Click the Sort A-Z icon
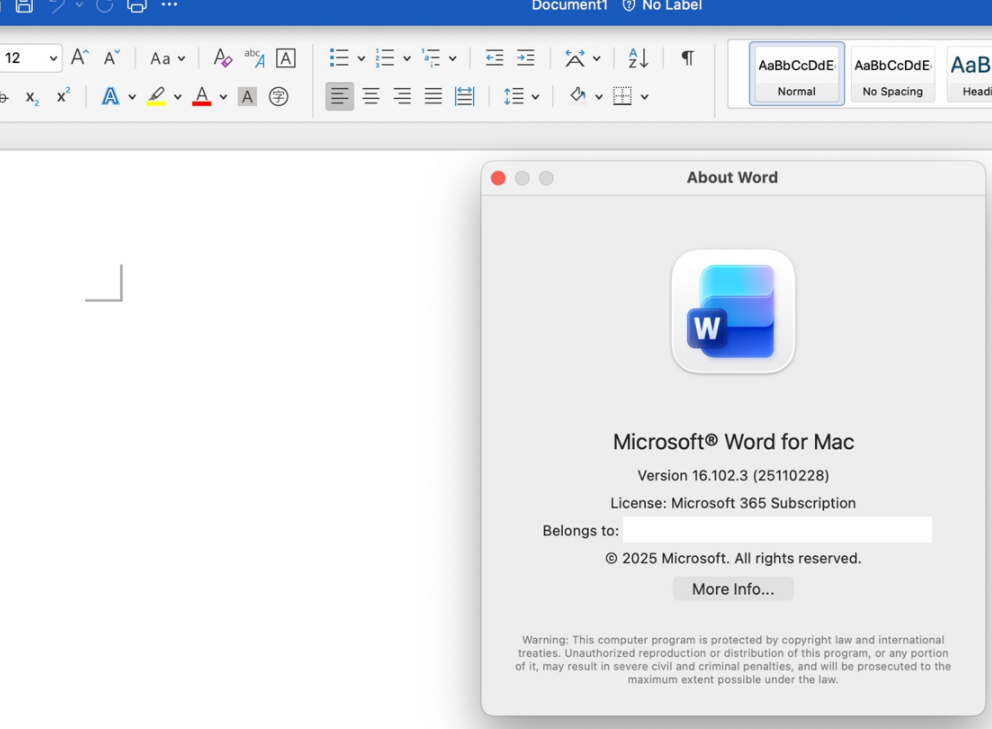992x729 pixels. [x=638, y=58]
